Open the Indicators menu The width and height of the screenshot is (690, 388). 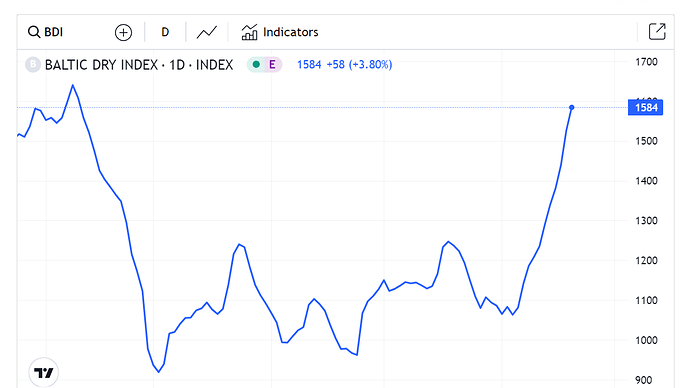click(280, 32)
